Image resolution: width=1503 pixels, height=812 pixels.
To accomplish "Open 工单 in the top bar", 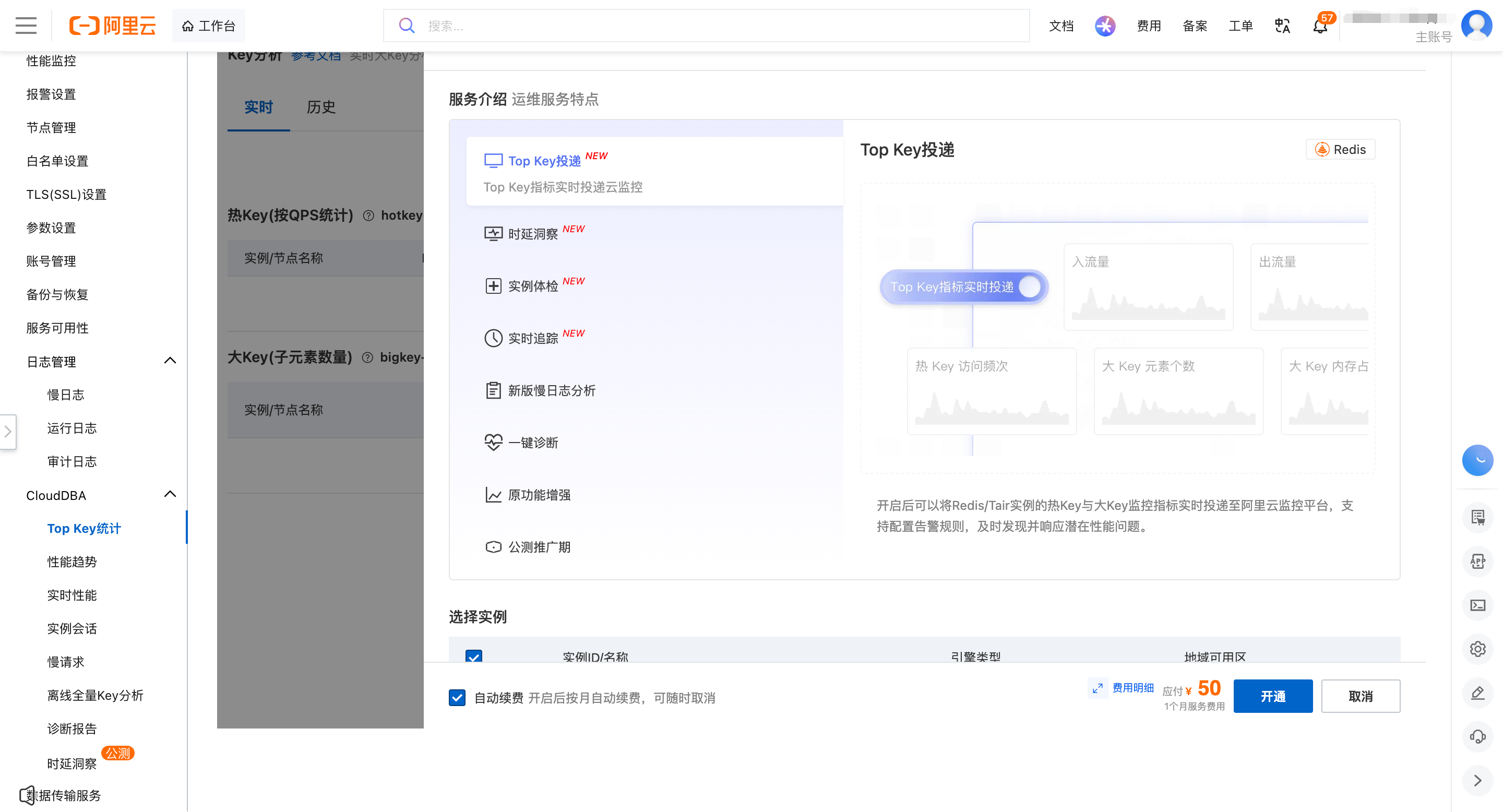I will 1240,26.
